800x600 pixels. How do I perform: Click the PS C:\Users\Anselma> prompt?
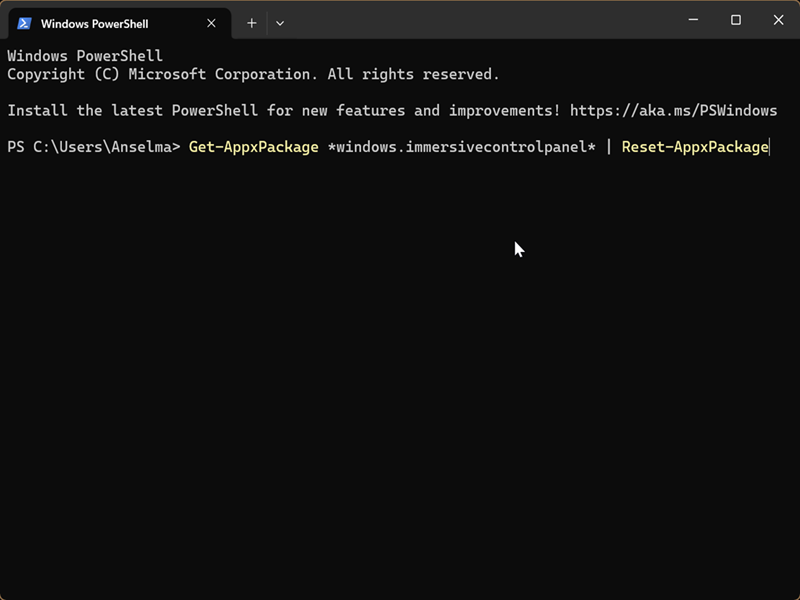[x=93, y=147]
